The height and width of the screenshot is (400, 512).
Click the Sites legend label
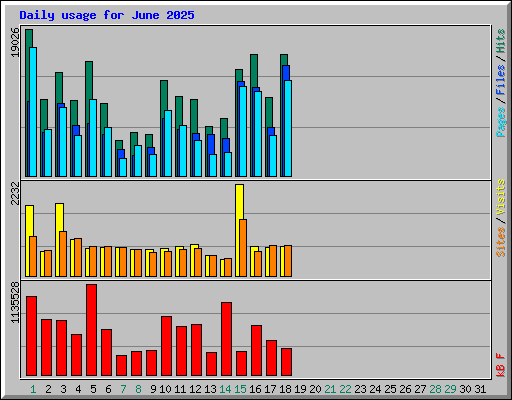tap(500, 242)
